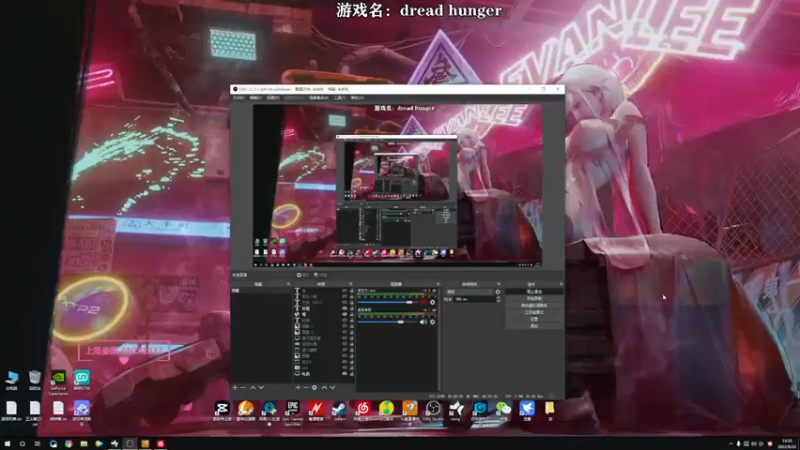
Task: Switch to OBS via its taskbar icon
Action: coord(130,444)
